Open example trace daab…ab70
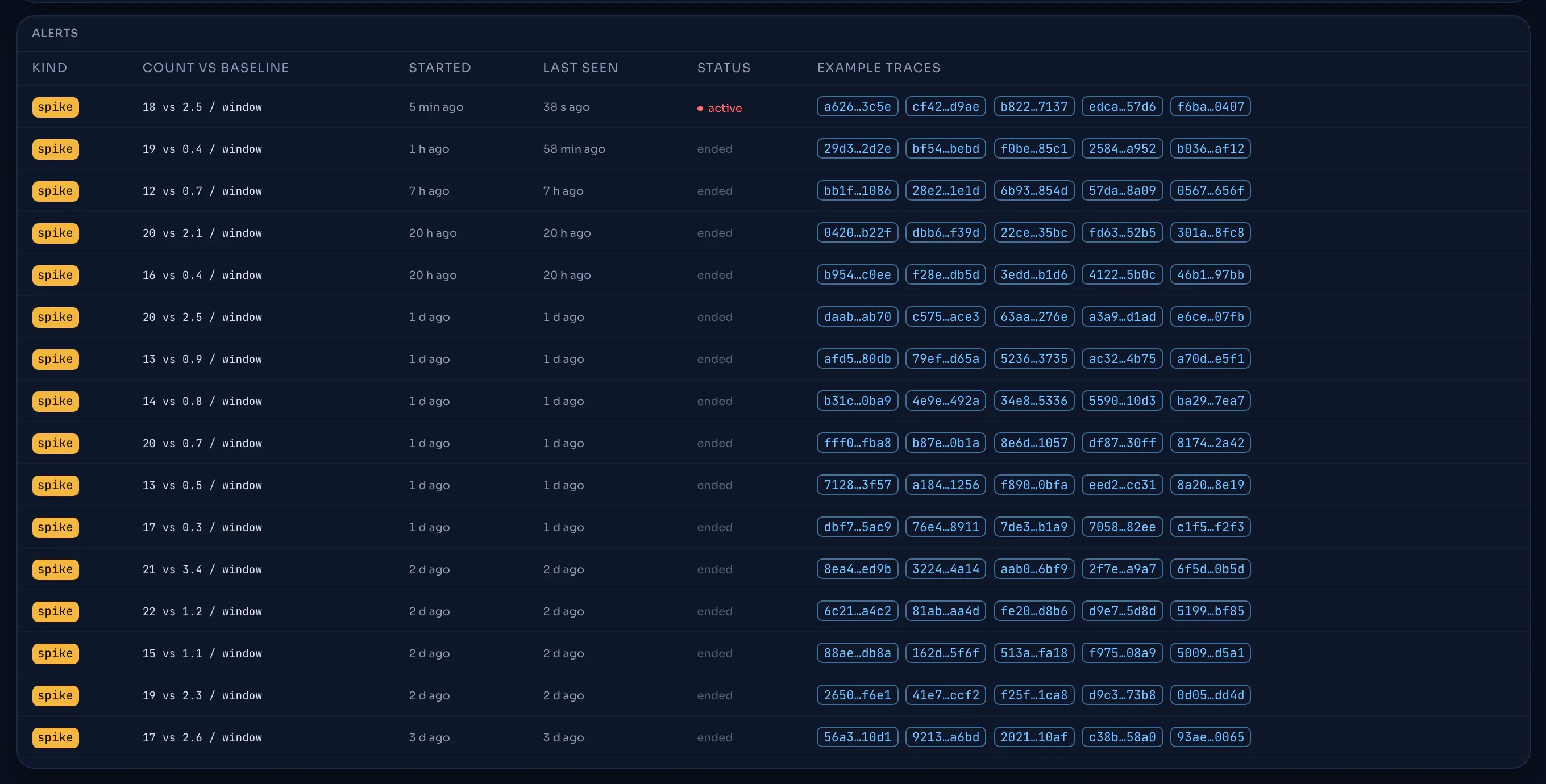The width and height of the screenshot is (1546, 784). point(857,316)
